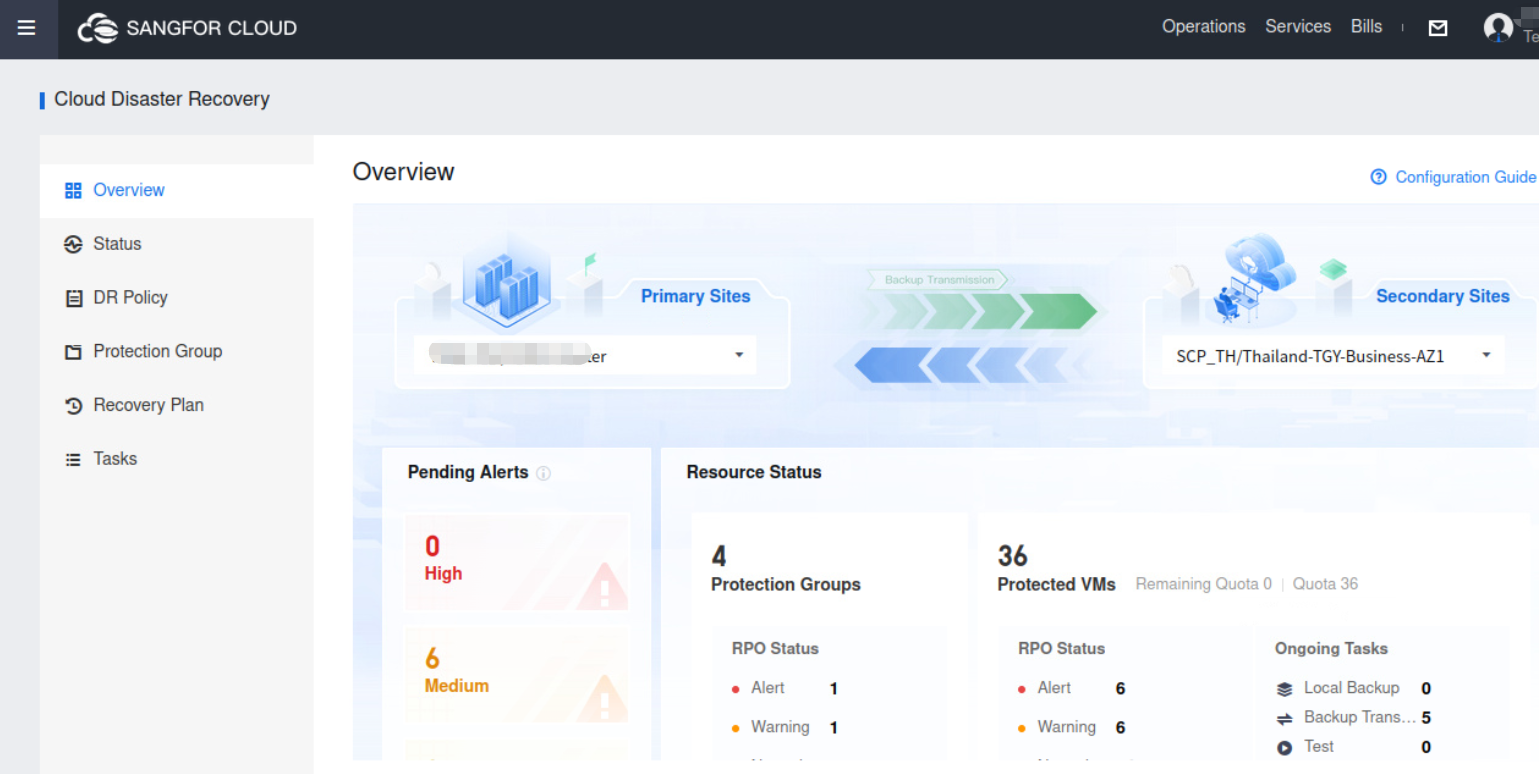Click Backup Transmission task count 5

click(1426, 718)
